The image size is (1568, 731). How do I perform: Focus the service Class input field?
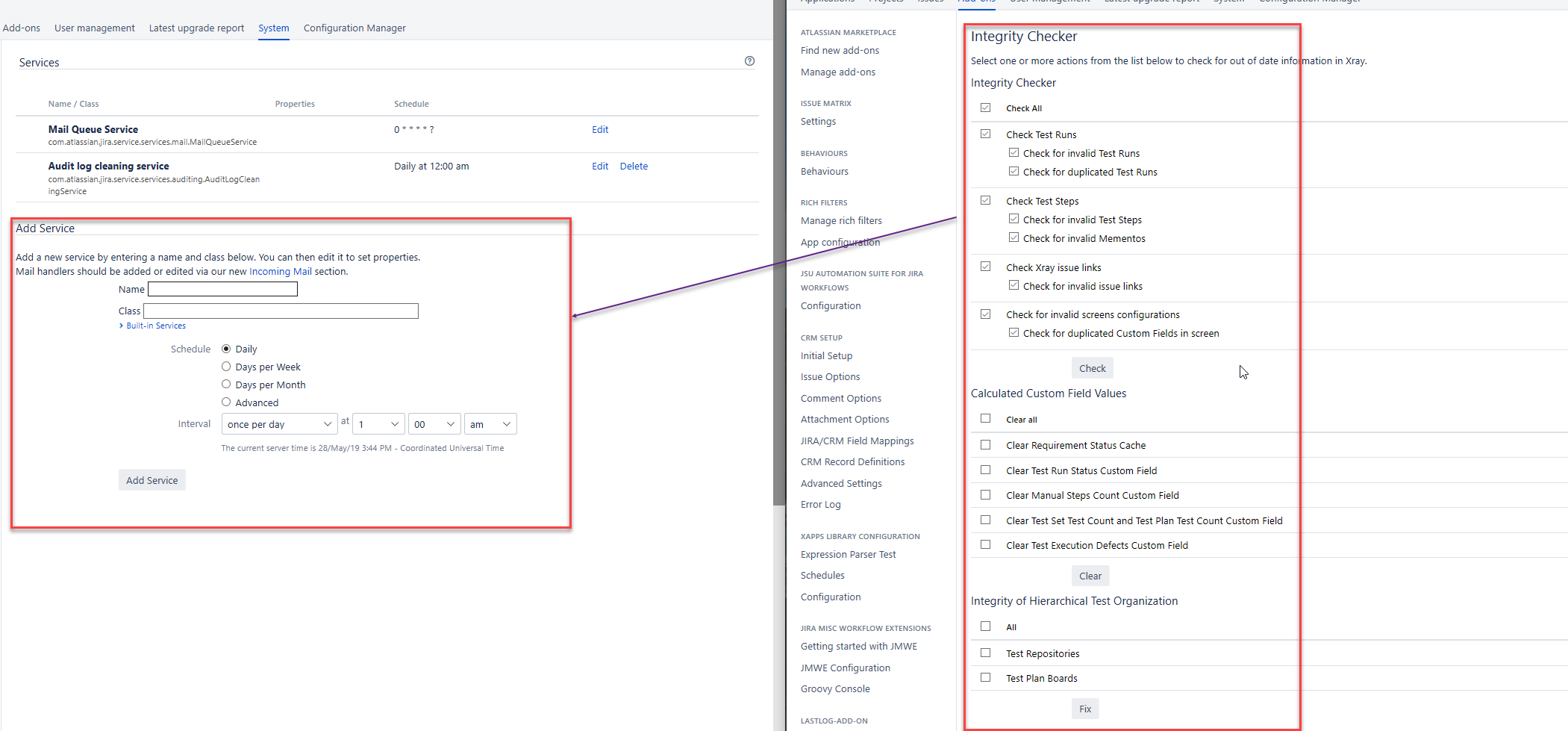pyautogui.click(x=281, y=311)
